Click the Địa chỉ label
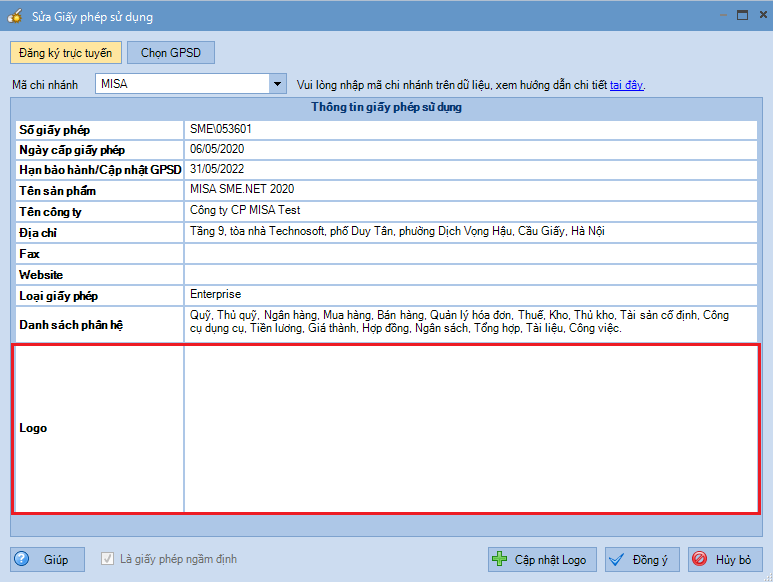The width and height of the screenshot is (773, 582). 38,233
